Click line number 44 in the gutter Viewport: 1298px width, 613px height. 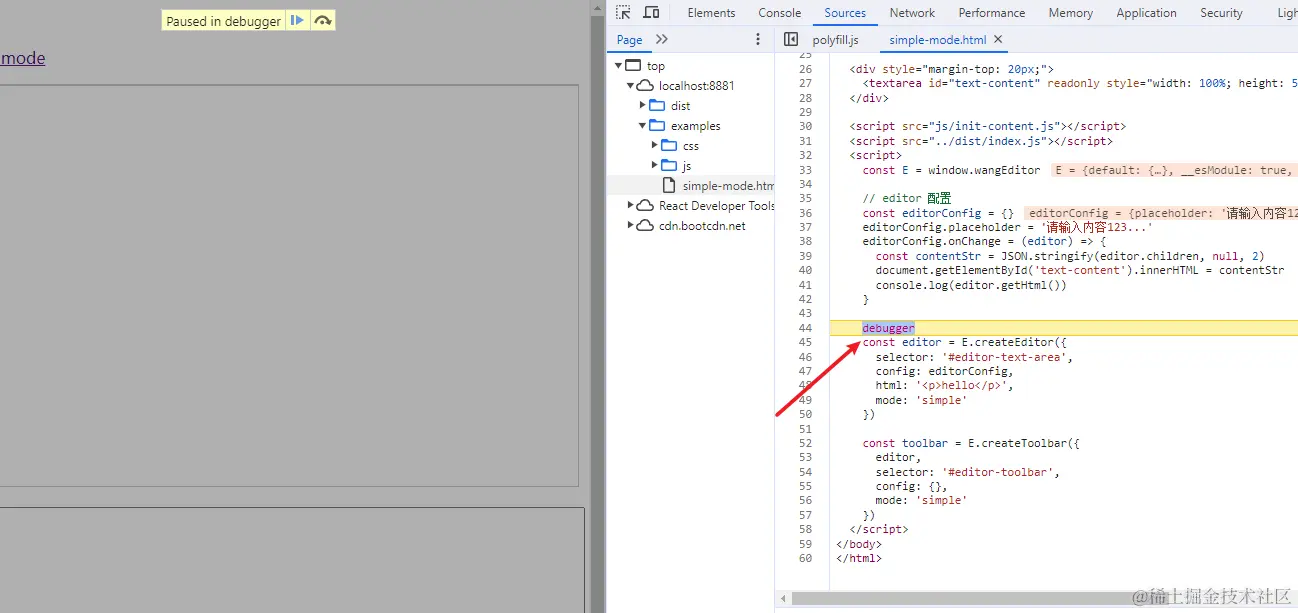(805, 328)
